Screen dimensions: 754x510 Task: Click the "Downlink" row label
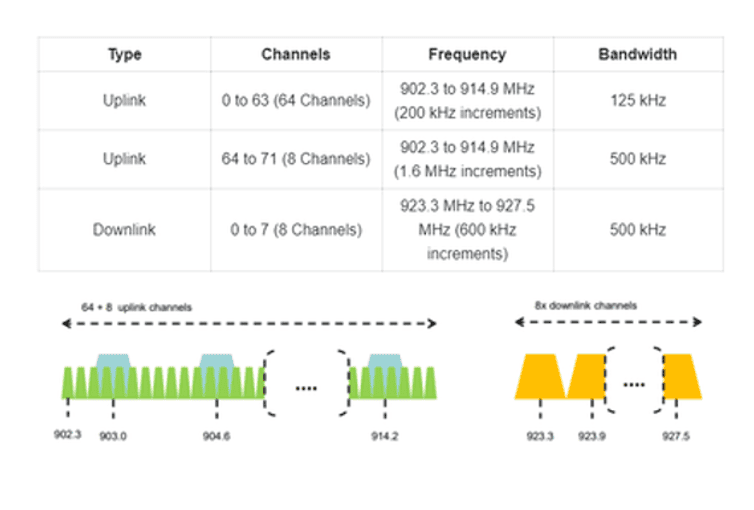click(124, 230)
